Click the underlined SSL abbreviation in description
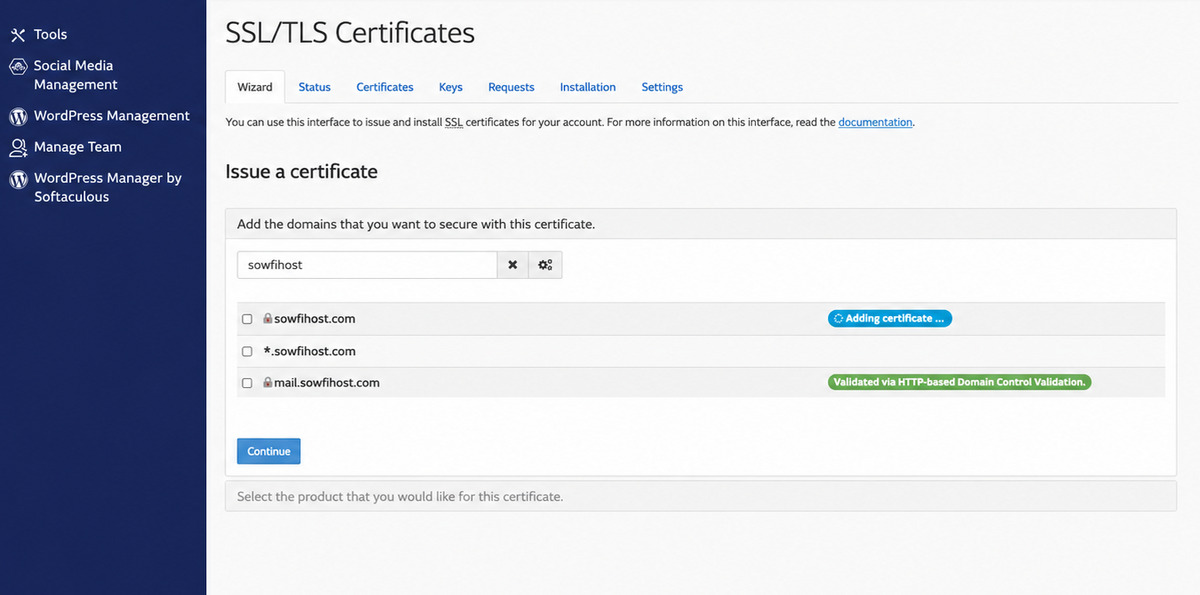 (454, 122)
